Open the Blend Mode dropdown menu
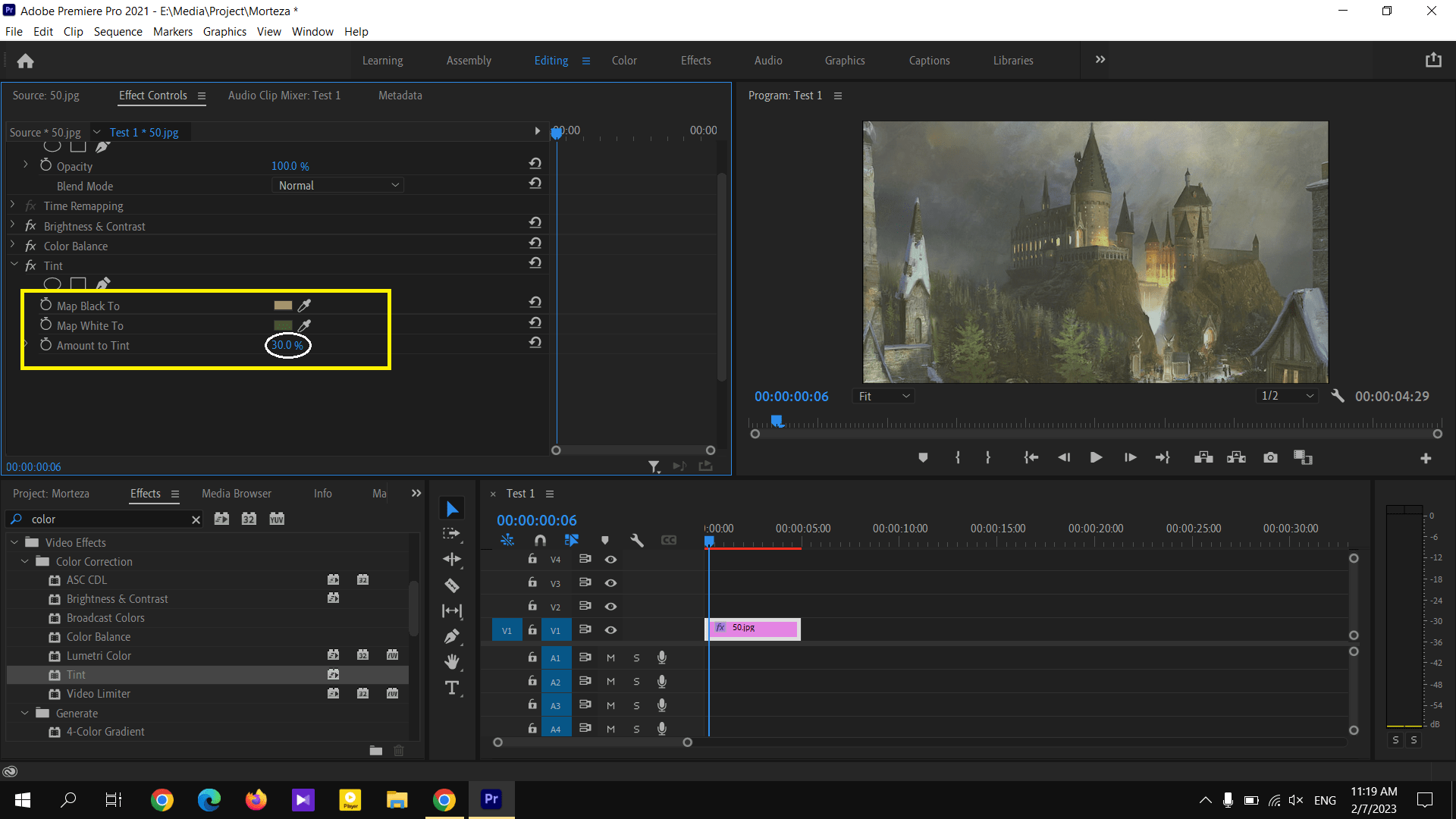Screen dimensions: 1456x819 coord(337,185)
